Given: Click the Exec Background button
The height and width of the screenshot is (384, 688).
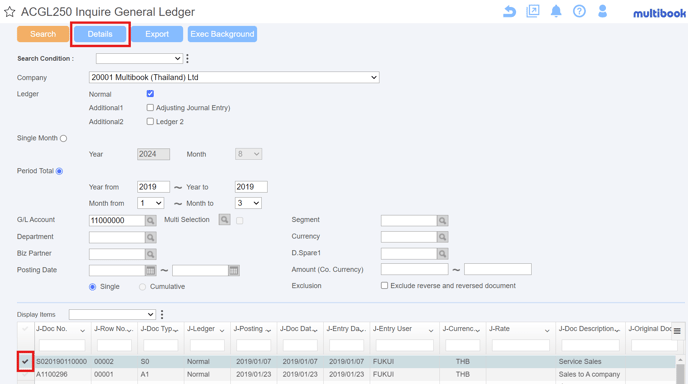Looking at the screenshot, I should [222, 34].
